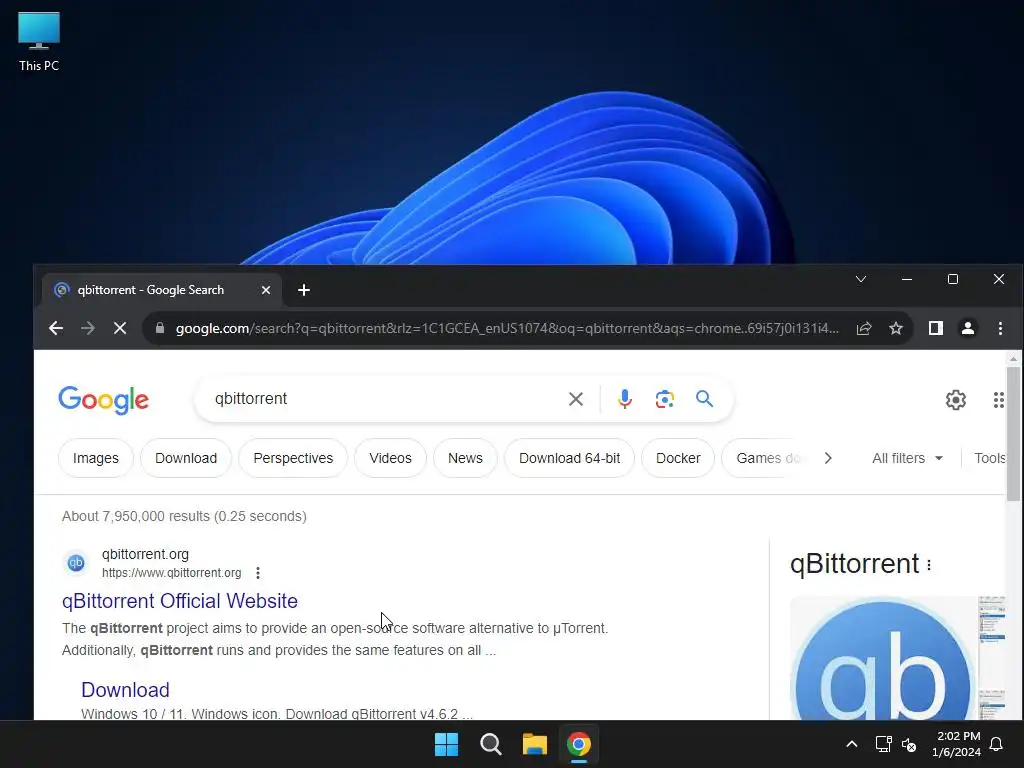Open notifications bell in taskbar
Image resolution: width=1024 pixels, height=768 pixels.
997,744
